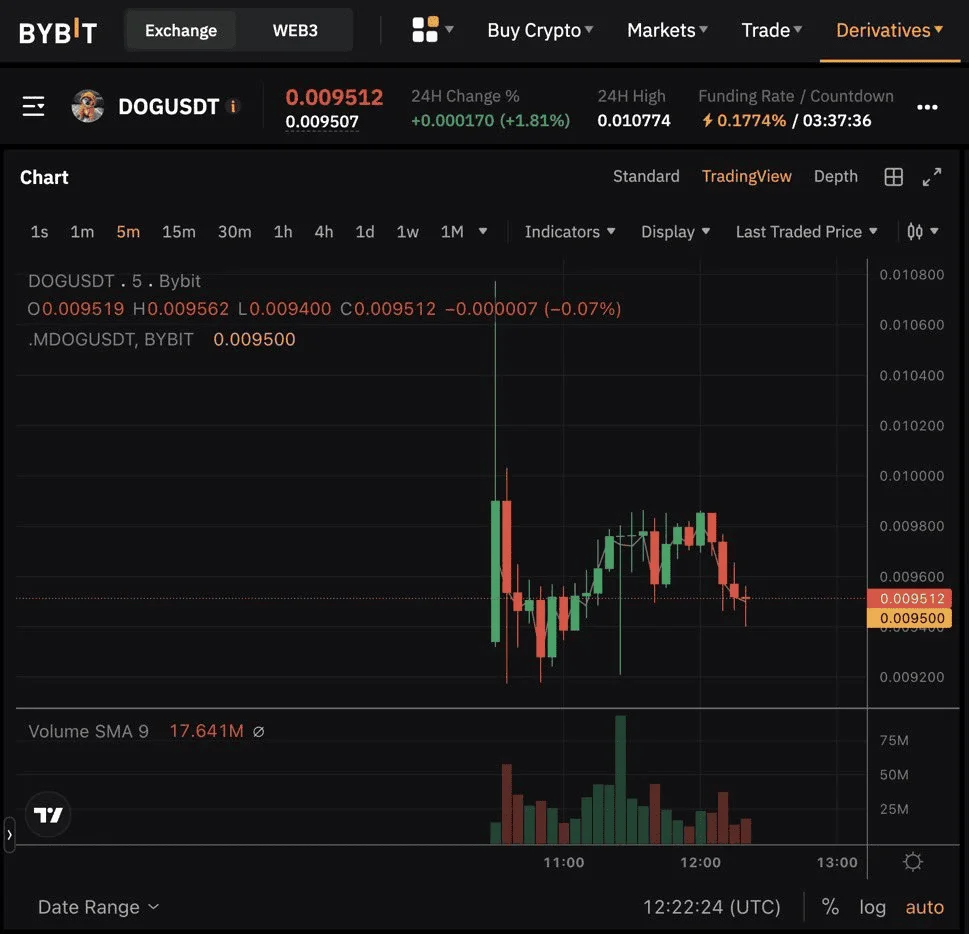
Task: Click the TradingView logo badge
Action: [48, 815]
